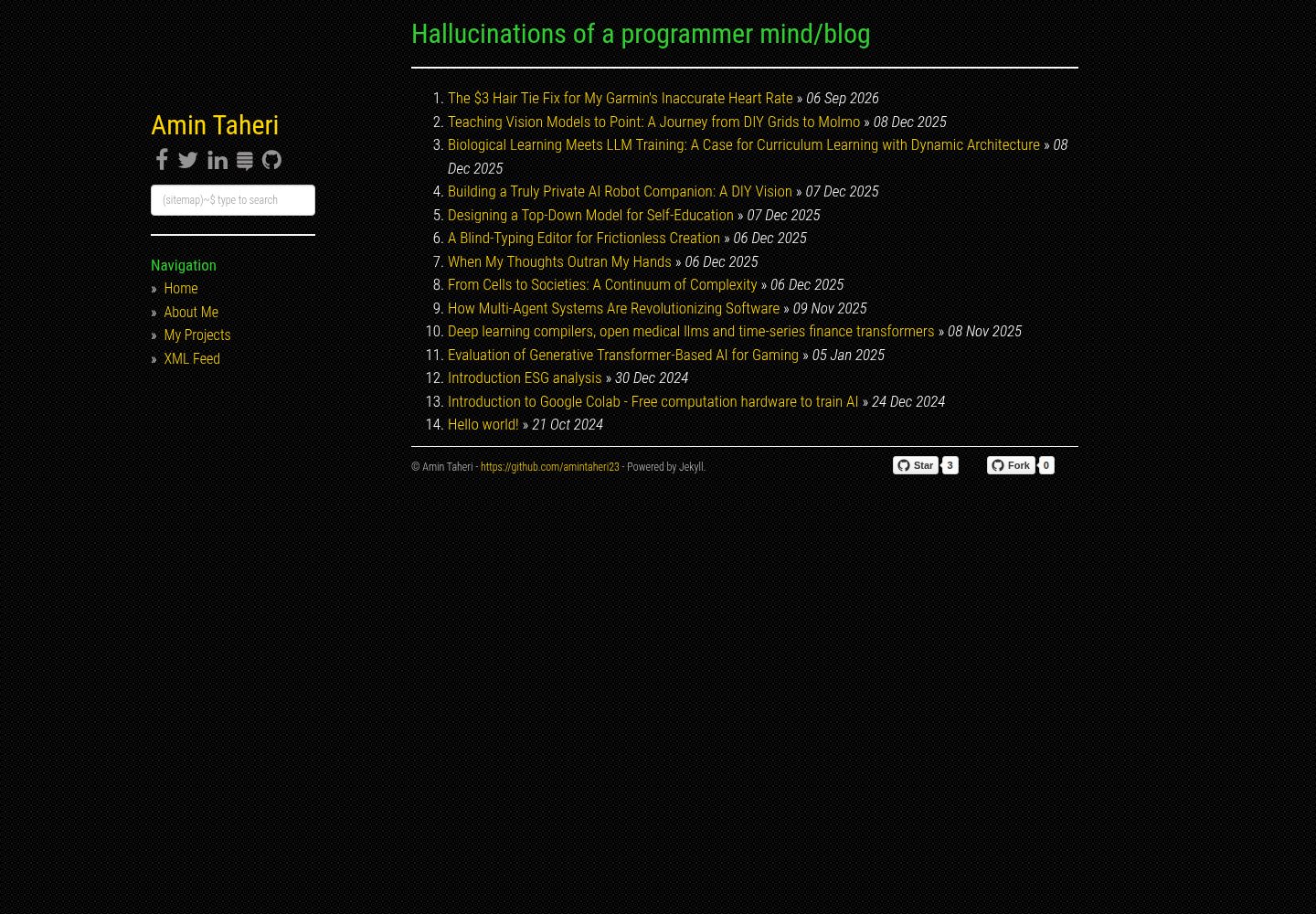The width and height of the screenshot is (1316, 914).
Task: Click the "06 Sep 2026" post date
Action: point(842,98)
